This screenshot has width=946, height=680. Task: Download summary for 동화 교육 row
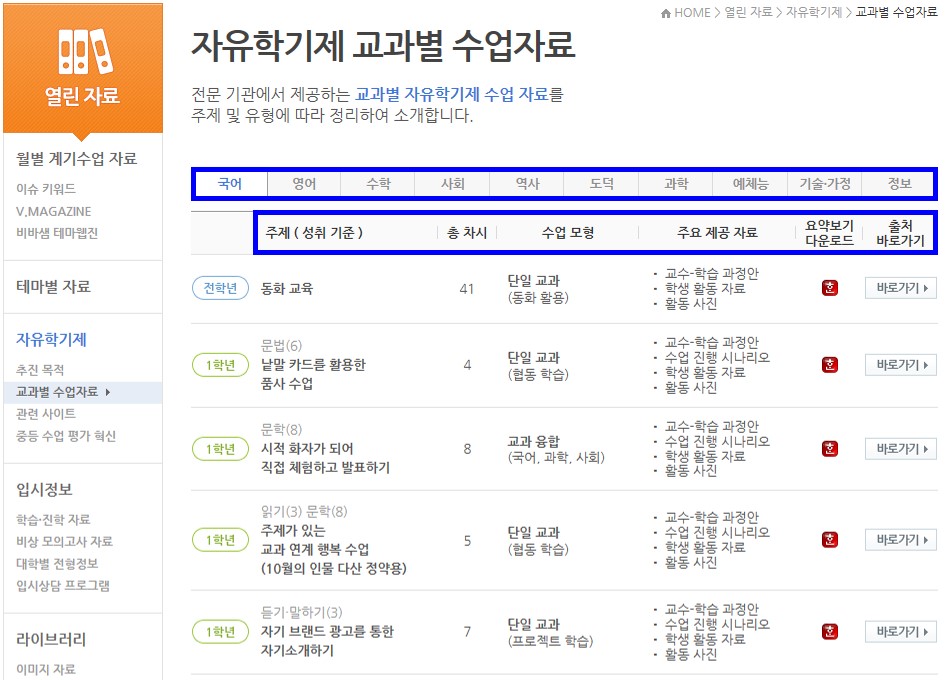(830, 288)
